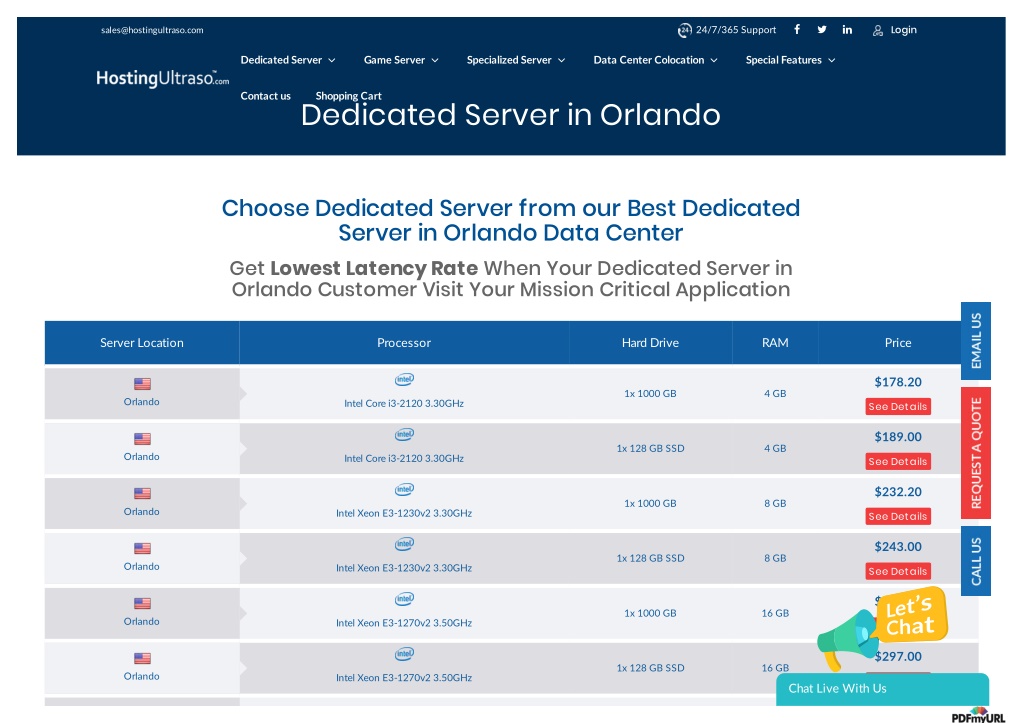Click Intel logo in the $297.00 row
This screenshot has width=1024, height=723.
pyautogui.click(x=404, y=654)
